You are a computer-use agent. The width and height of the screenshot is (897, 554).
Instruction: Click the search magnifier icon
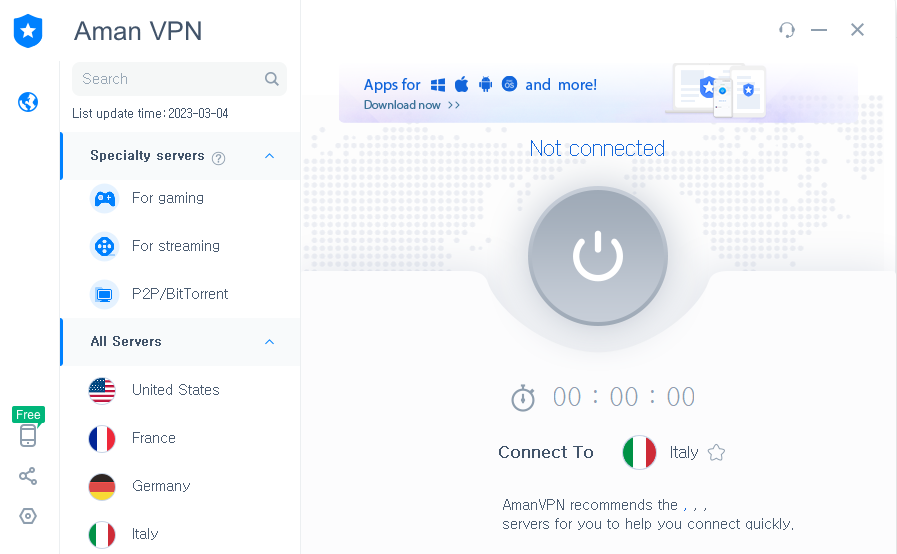pos(272,79)
